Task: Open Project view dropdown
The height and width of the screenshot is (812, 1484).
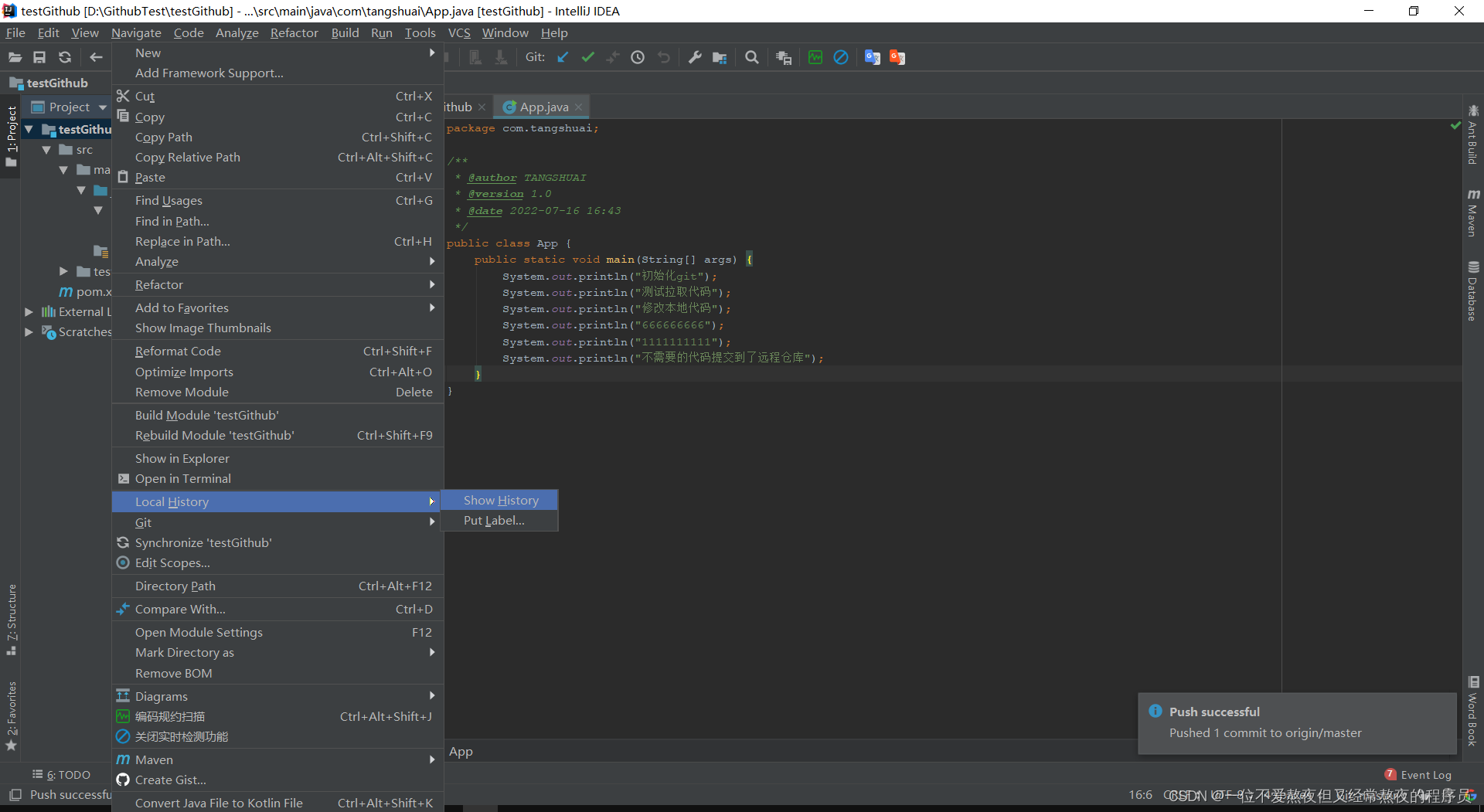Action: [103, 107]
